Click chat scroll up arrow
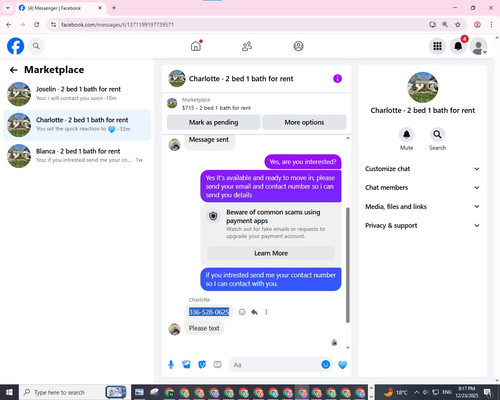Screen dimensions: 500x400 click(348, 138)
